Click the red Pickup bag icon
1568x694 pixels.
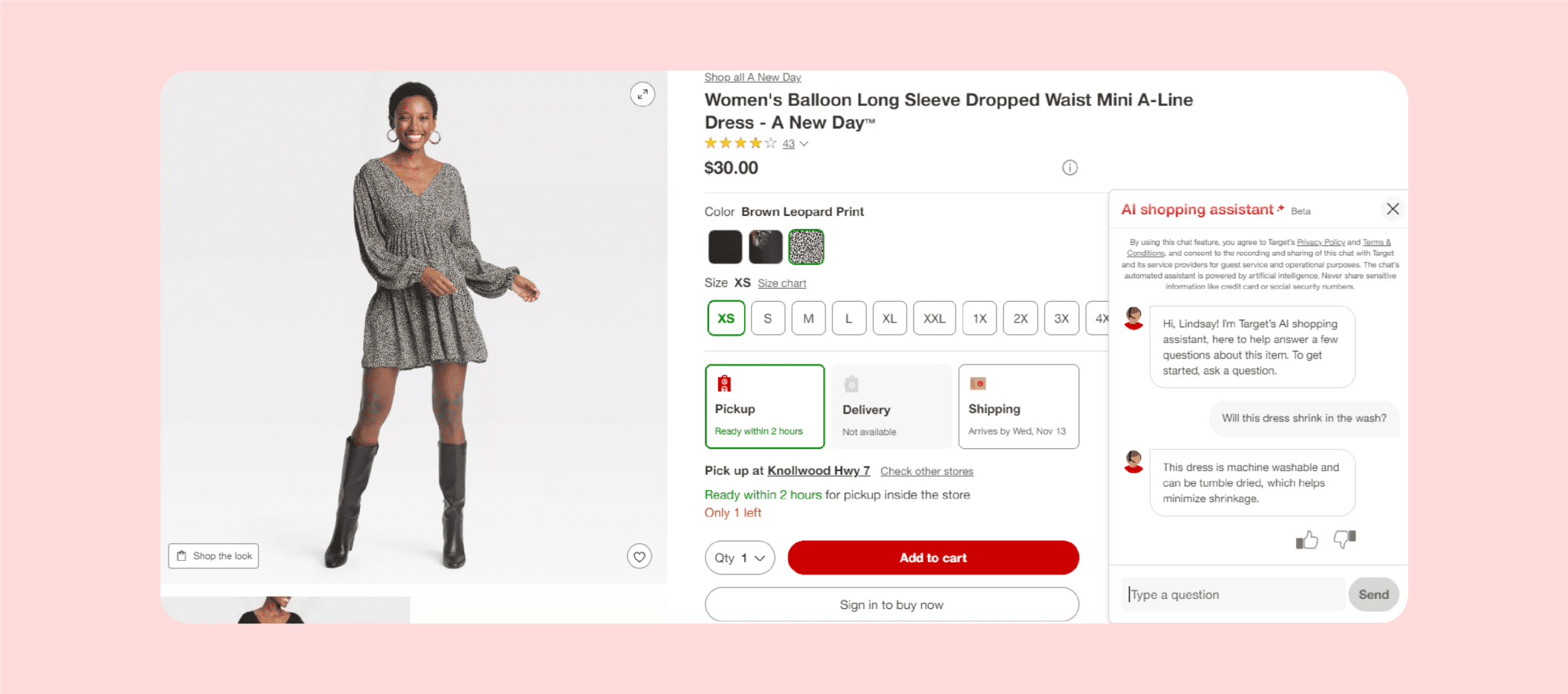coord(726,383)
